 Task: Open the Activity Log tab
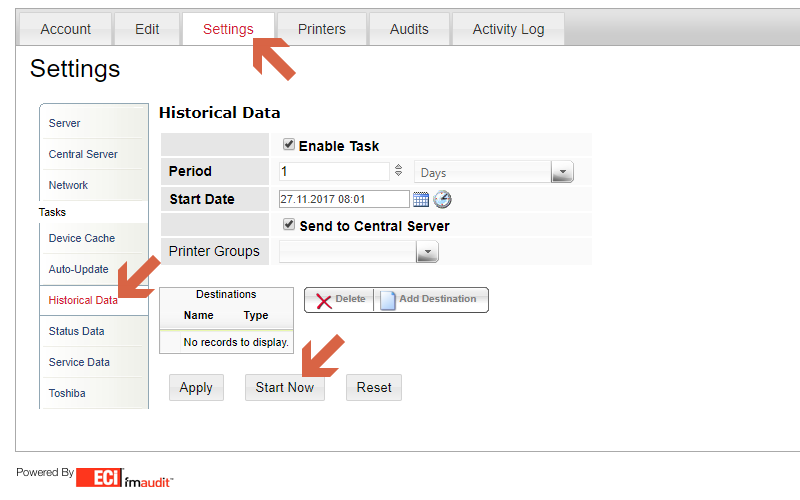tap(508, 29)
